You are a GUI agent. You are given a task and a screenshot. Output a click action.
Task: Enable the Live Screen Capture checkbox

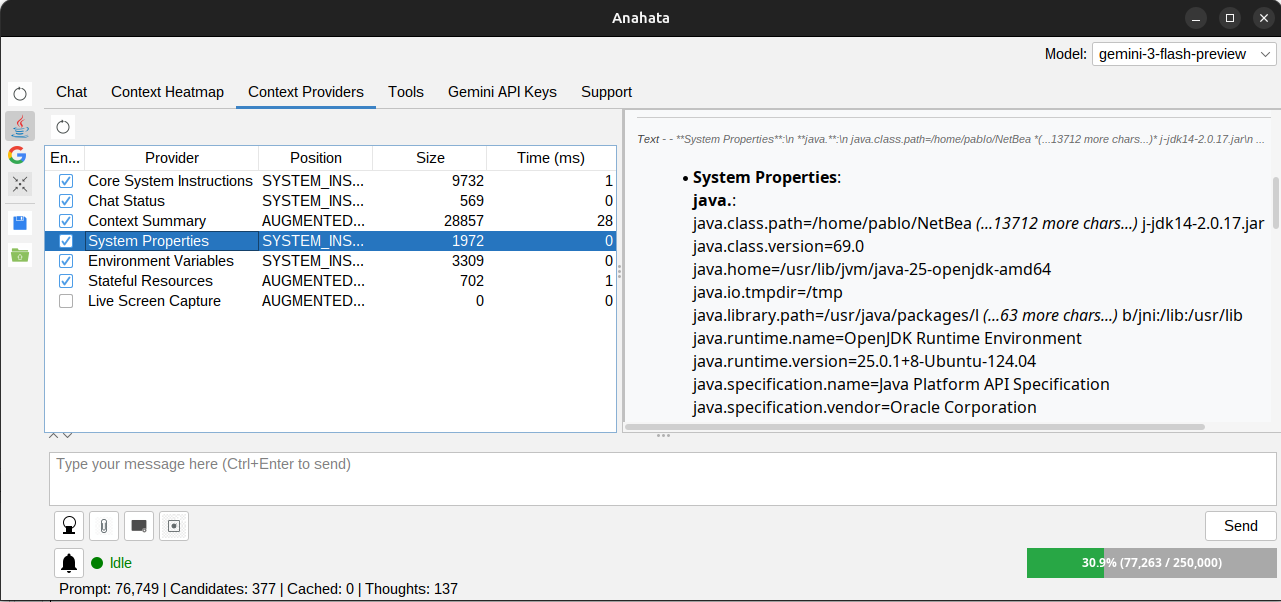[66, 301]
